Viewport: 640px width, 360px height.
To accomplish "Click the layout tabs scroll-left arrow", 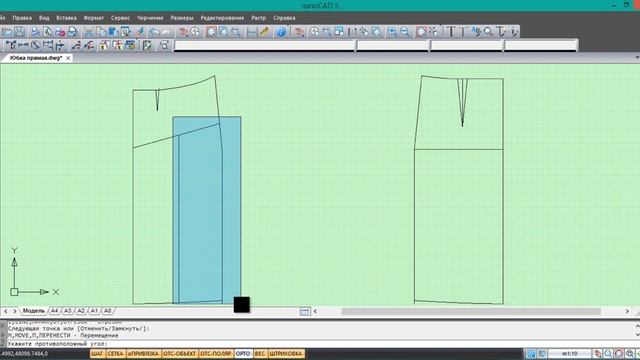I will pos(6,311).
